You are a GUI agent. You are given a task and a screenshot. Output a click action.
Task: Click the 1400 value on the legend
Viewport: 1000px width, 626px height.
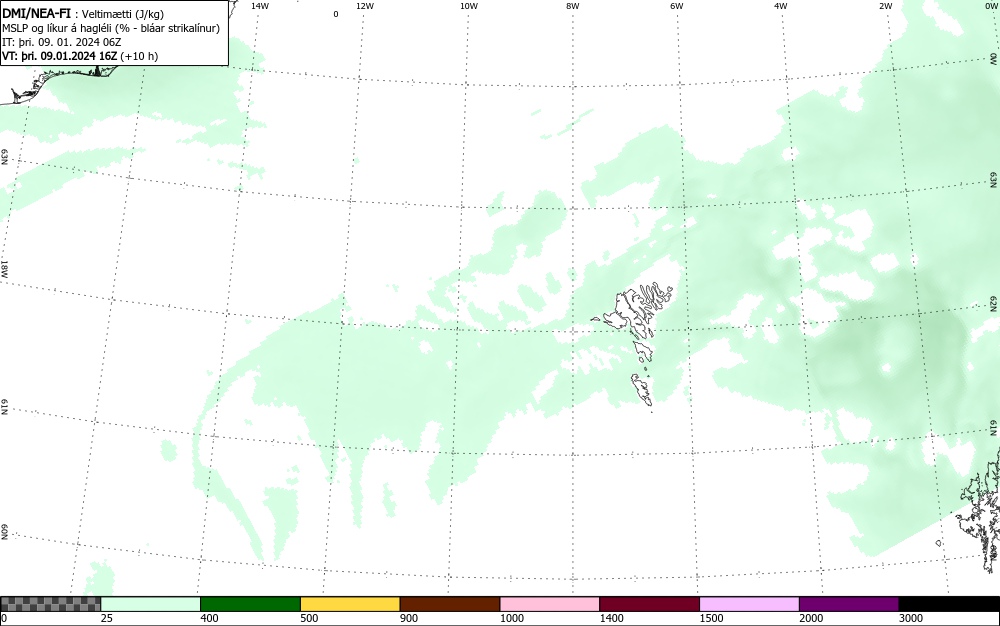[611, 618]
